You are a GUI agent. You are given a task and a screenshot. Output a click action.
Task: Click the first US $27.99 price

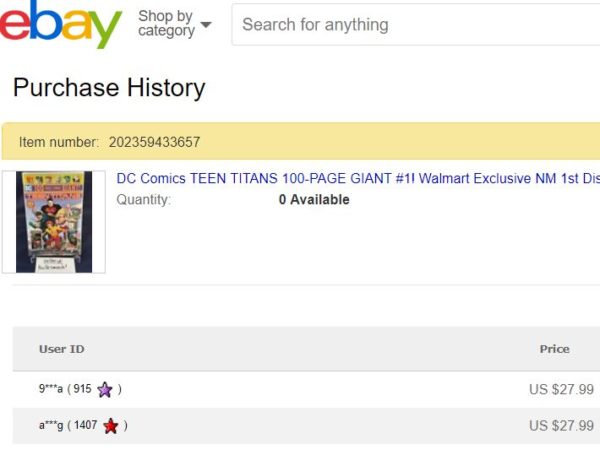(561, 389)
